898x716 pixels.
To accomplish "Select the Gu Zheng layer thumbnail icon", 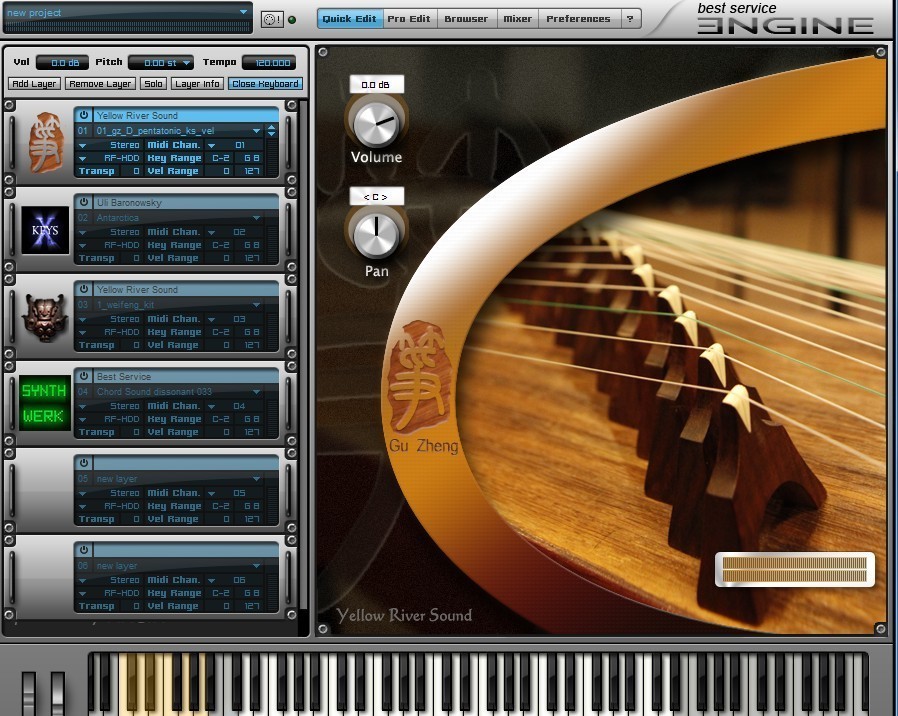I will [45, 143].
